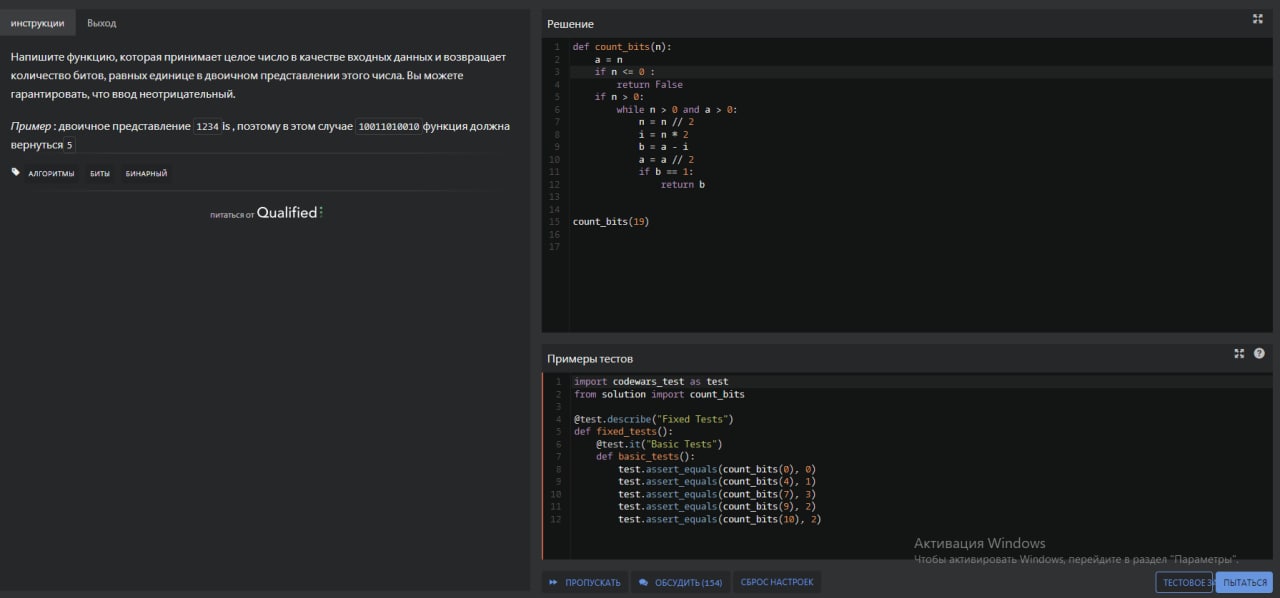Click the fast-forward icon on ПРОПУСКАТЬ
1280x598 pixels.
pyautogui.click(x=553, y=582)
